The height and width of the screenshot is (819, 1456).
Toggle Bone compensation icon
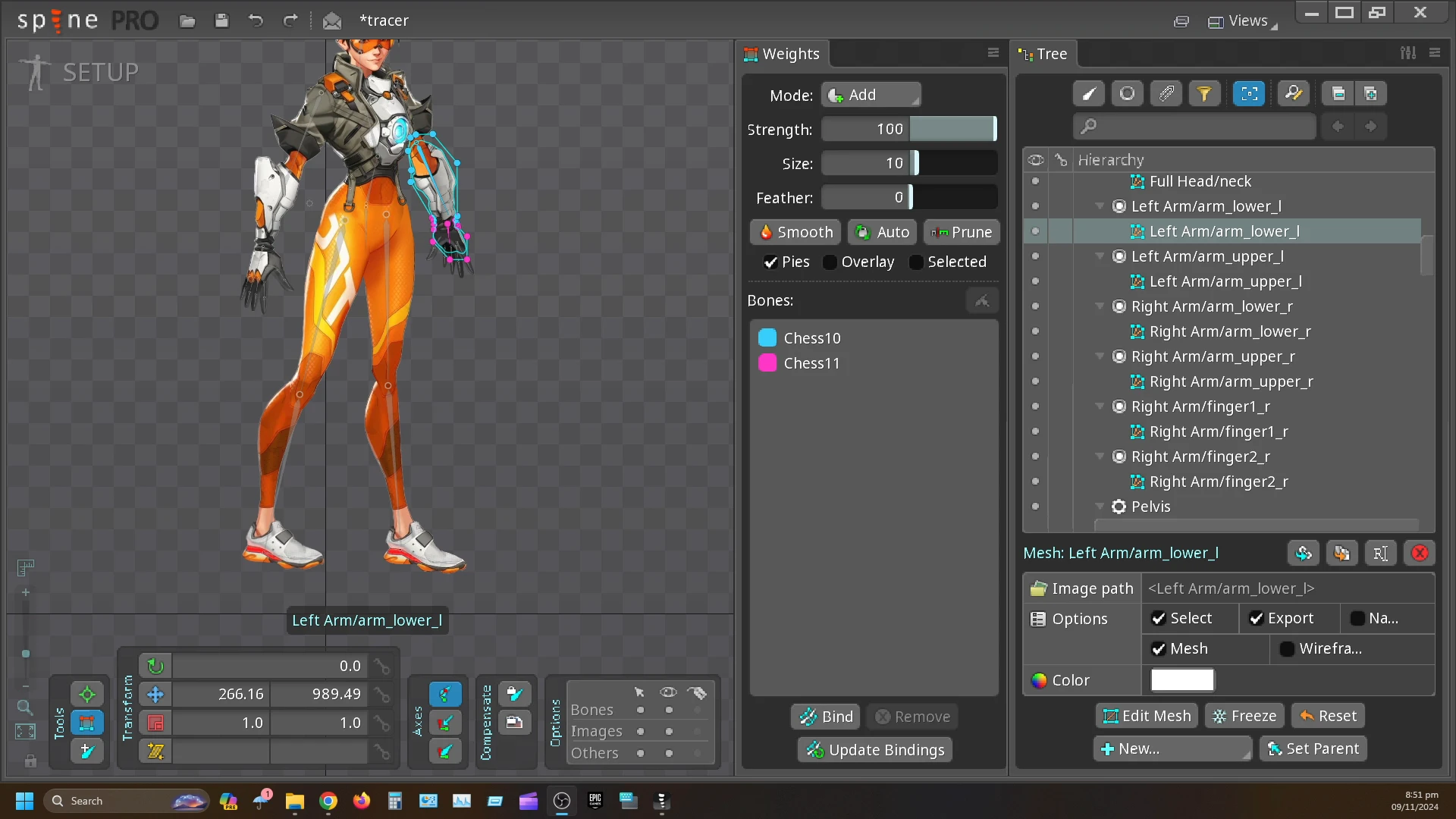tap(514, 694)
